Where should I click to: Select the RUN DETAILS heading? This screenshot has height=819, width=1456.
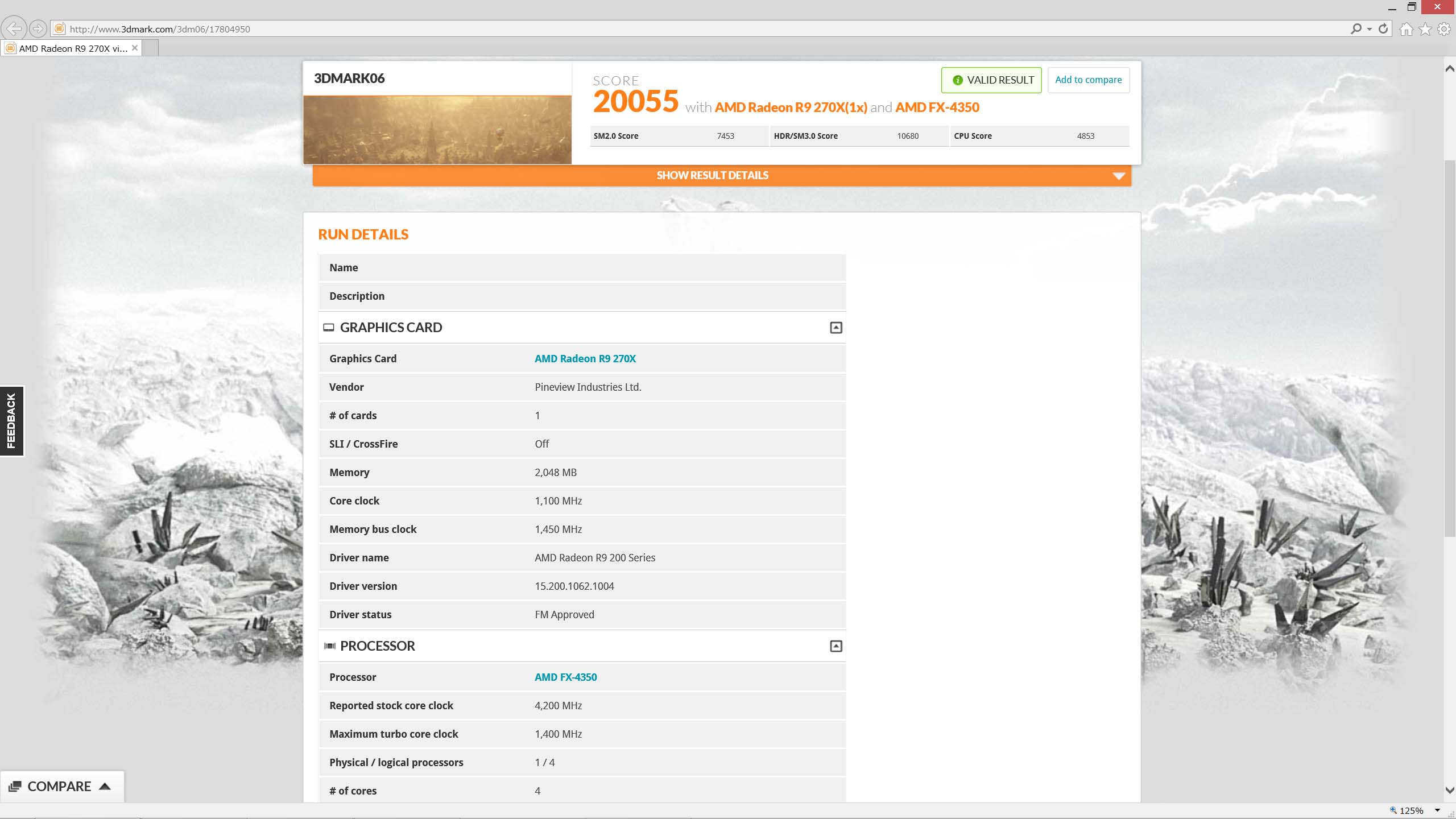(363, 235)
